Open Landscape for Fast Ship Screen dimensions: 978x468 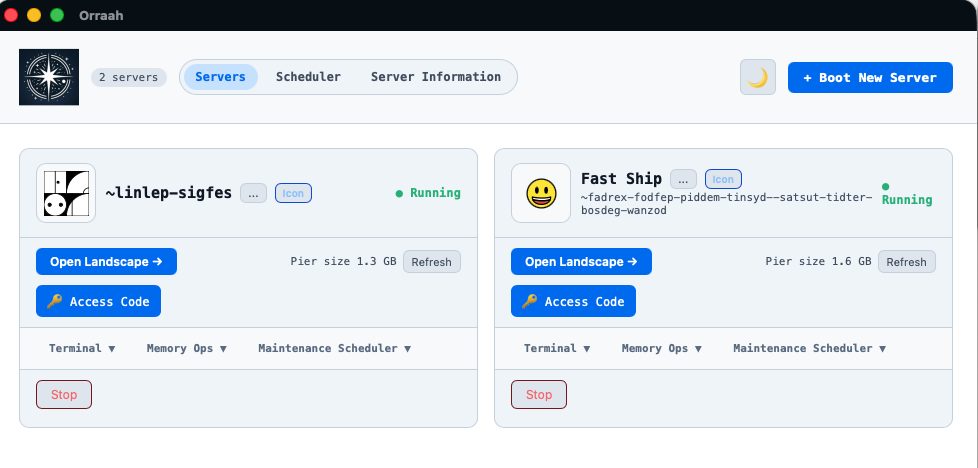click(x=581, y=261)
